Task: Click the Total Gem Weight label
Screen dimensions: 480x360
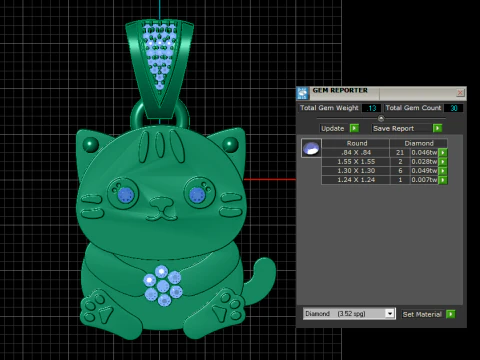Action: 329,108
